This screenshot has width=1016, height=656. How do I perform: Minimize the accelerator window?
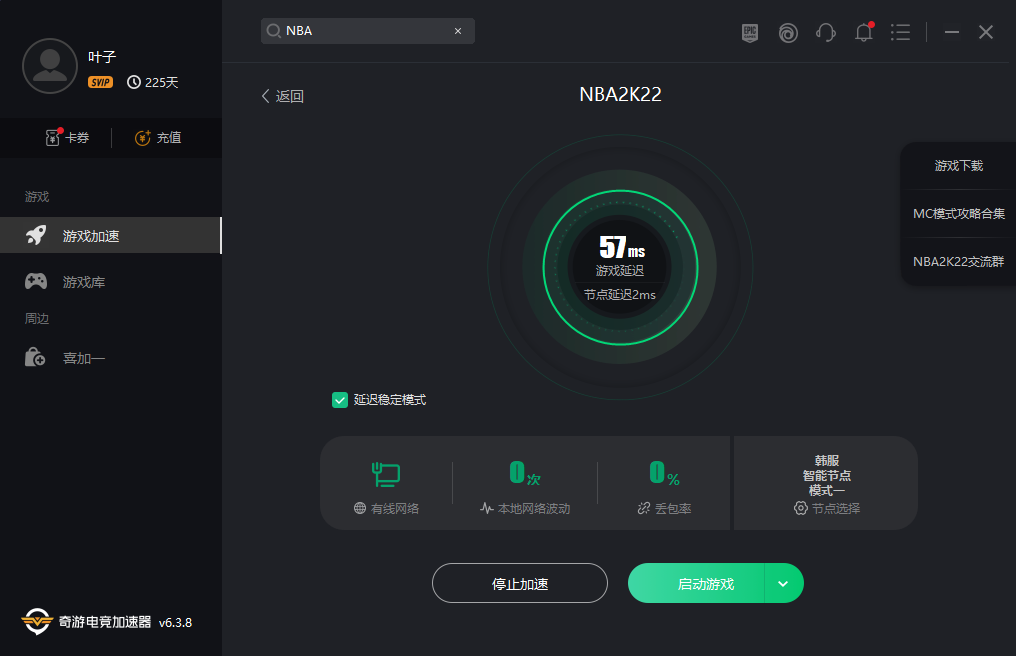[x=952, y=32]
